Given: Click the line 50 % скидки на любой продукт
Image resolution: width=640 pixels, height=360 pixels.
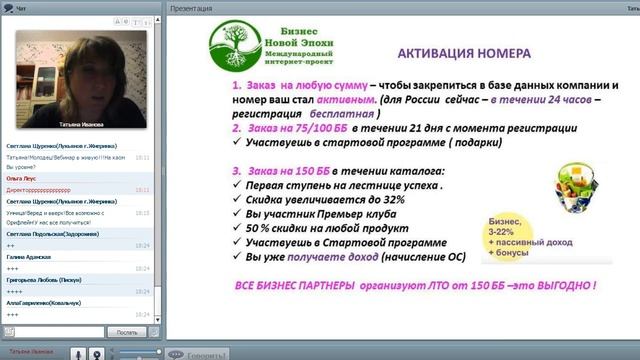Looking at the screenshot, I should pos(327,228).
